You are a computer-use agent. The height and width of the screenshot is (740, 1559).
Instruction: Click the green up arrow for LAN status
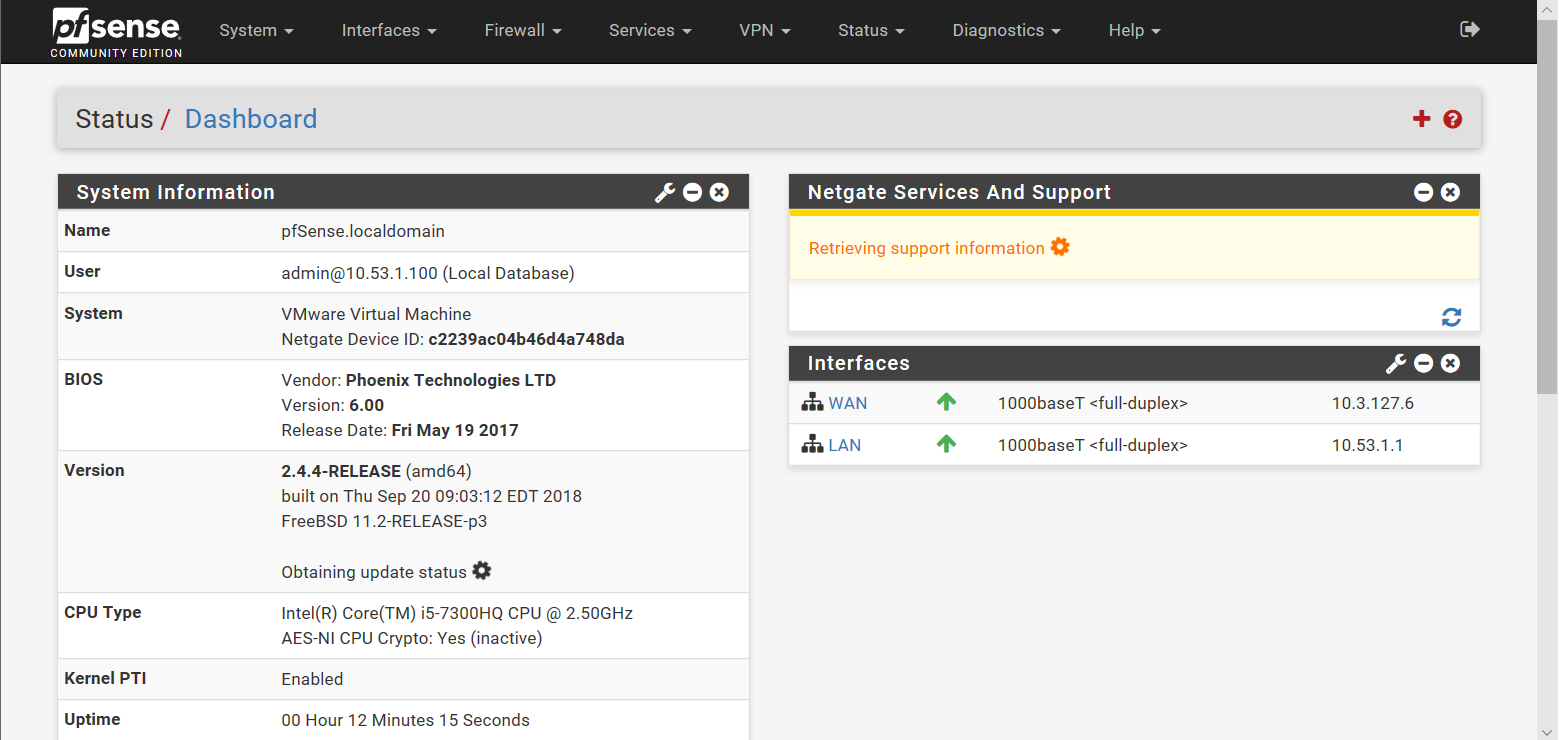(x=946, y=443)
